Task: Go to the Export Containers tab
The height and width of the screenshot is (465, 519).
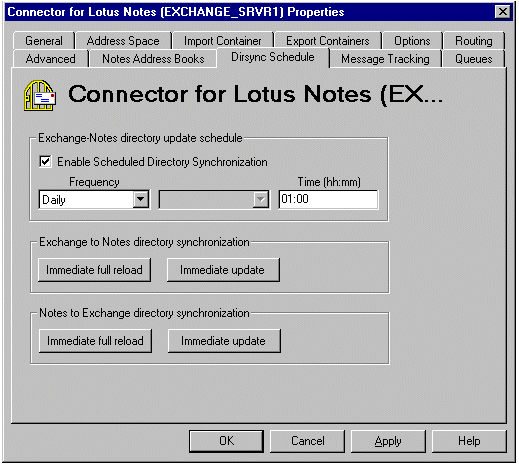Action: [x=328, y=41]
